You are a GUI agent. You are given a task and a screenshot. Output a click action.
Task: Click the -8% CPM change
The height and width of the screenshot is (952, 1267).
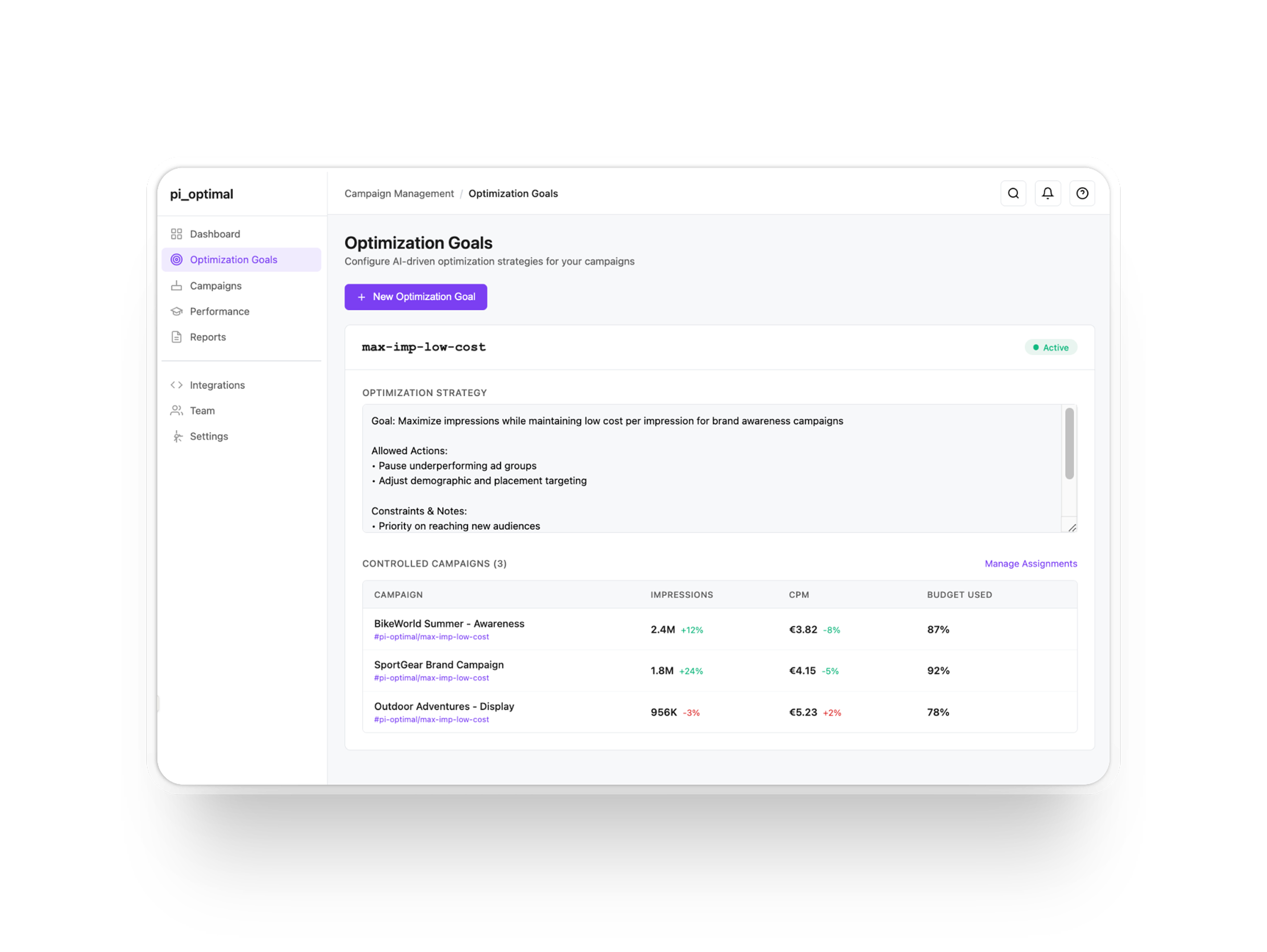[x=831, y=630]
